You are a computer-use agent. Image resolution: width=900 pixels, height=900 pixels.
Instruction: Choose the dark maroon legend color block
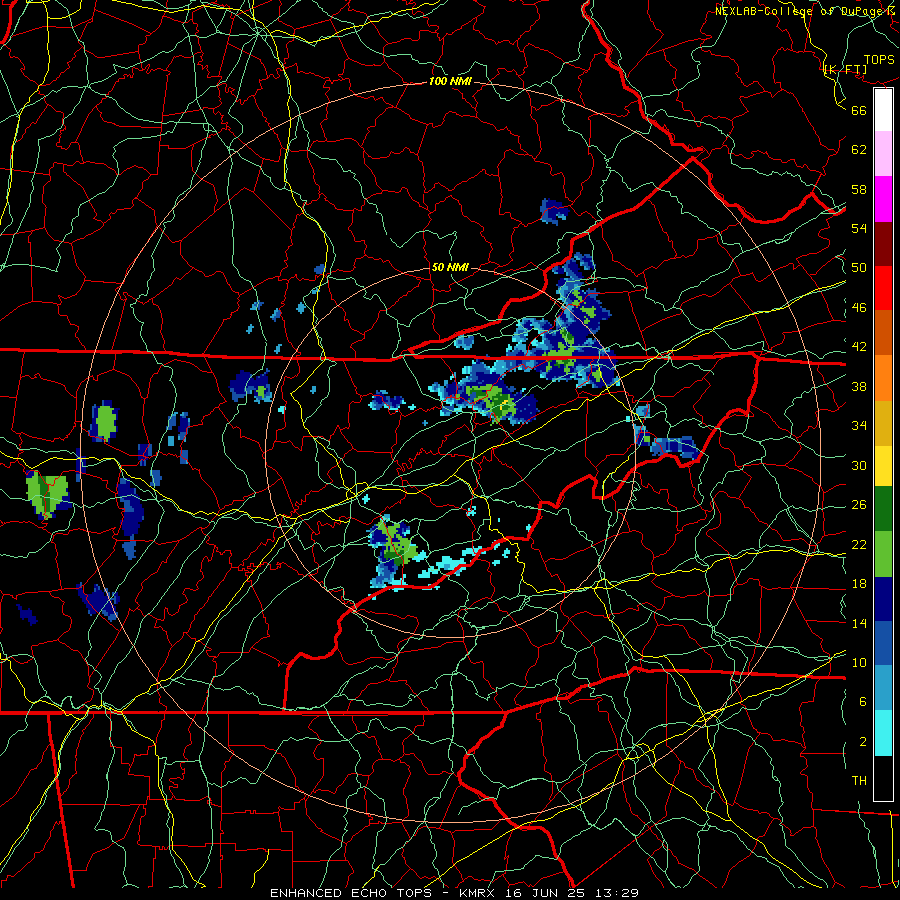tap(883, 244)
